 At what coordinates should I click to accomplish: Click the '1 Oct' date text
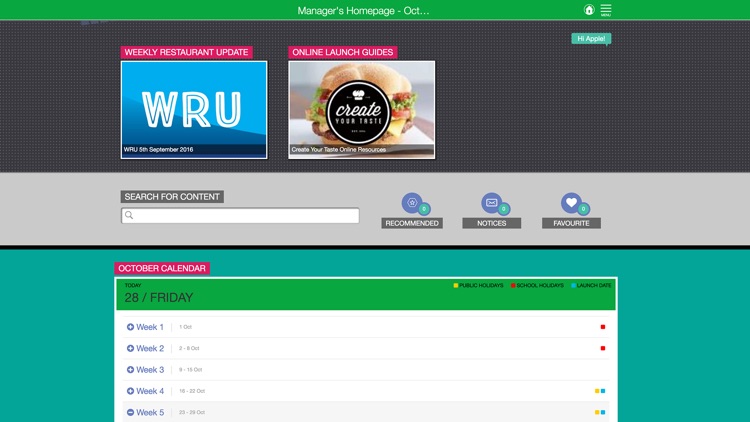click(x=185, y=327)
